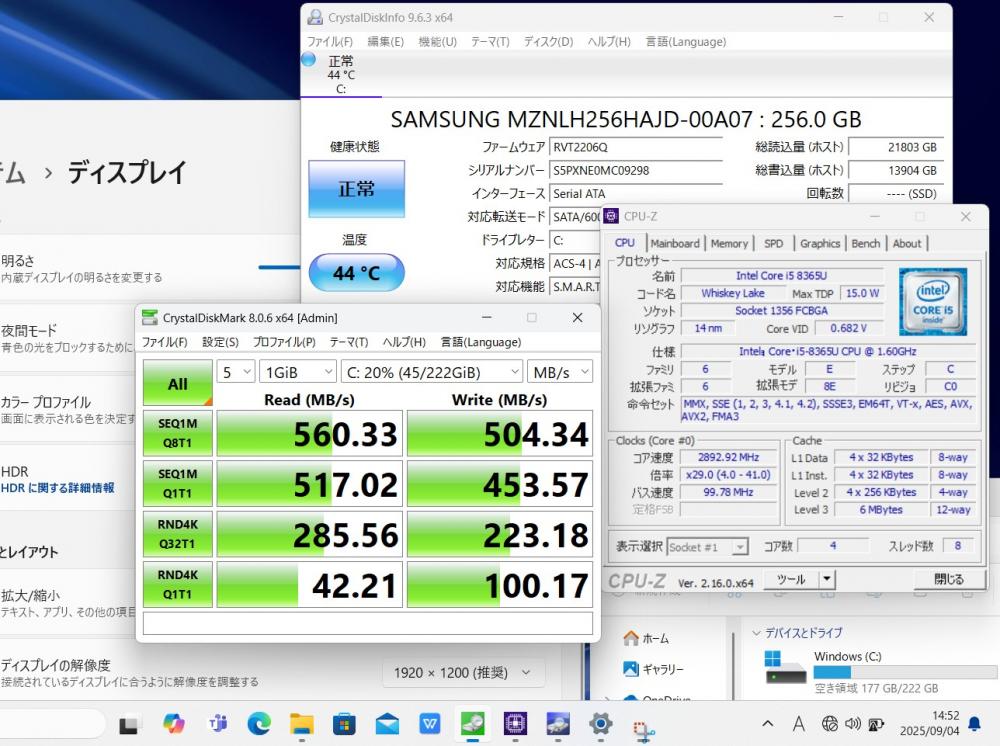Open ギャラリー in Explorer navigation pane

coord(653,669)
